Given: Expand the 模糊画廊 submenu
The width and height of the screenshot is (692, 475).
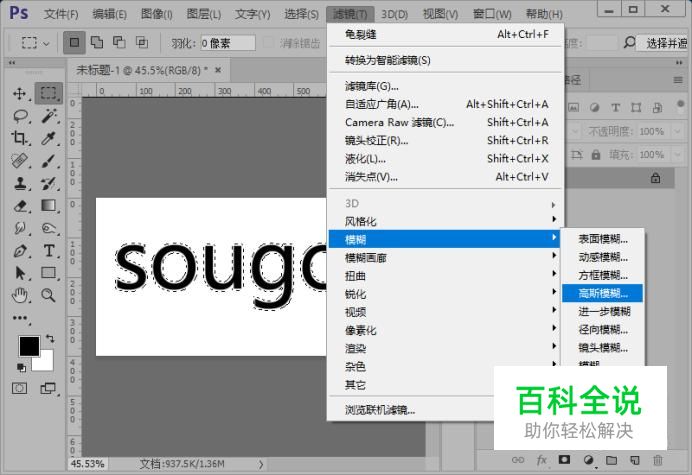Looking at the screenshot, I should tap(446, 257).
